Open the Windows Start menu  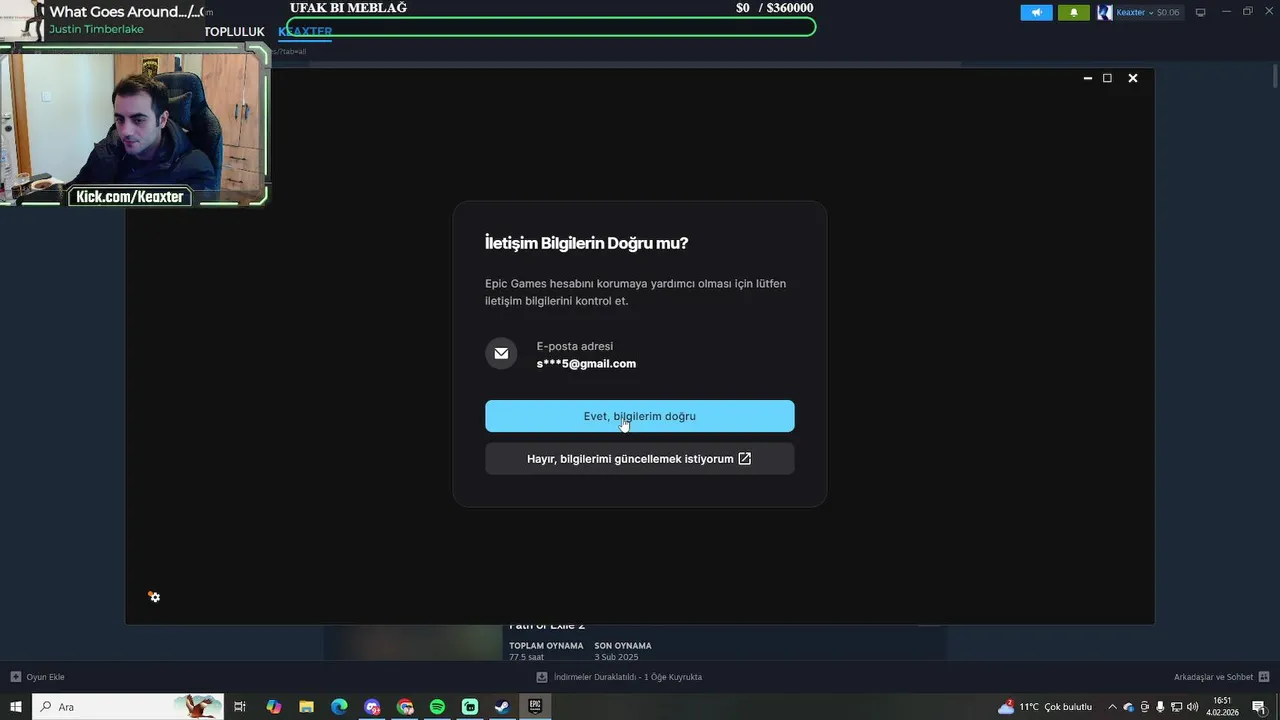click(x=16, y=707)
